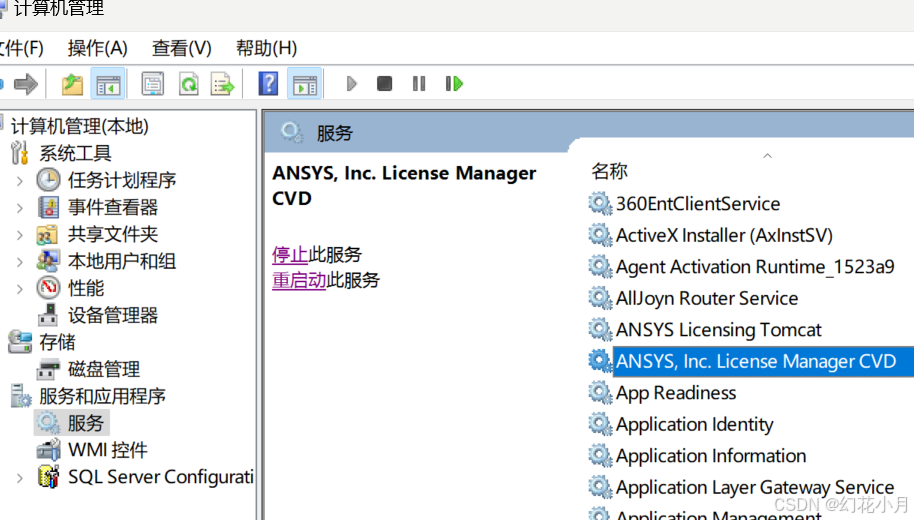The image size is (914, 520).
Task: Click the Export List toolbar icon
Action: [222, 84]
